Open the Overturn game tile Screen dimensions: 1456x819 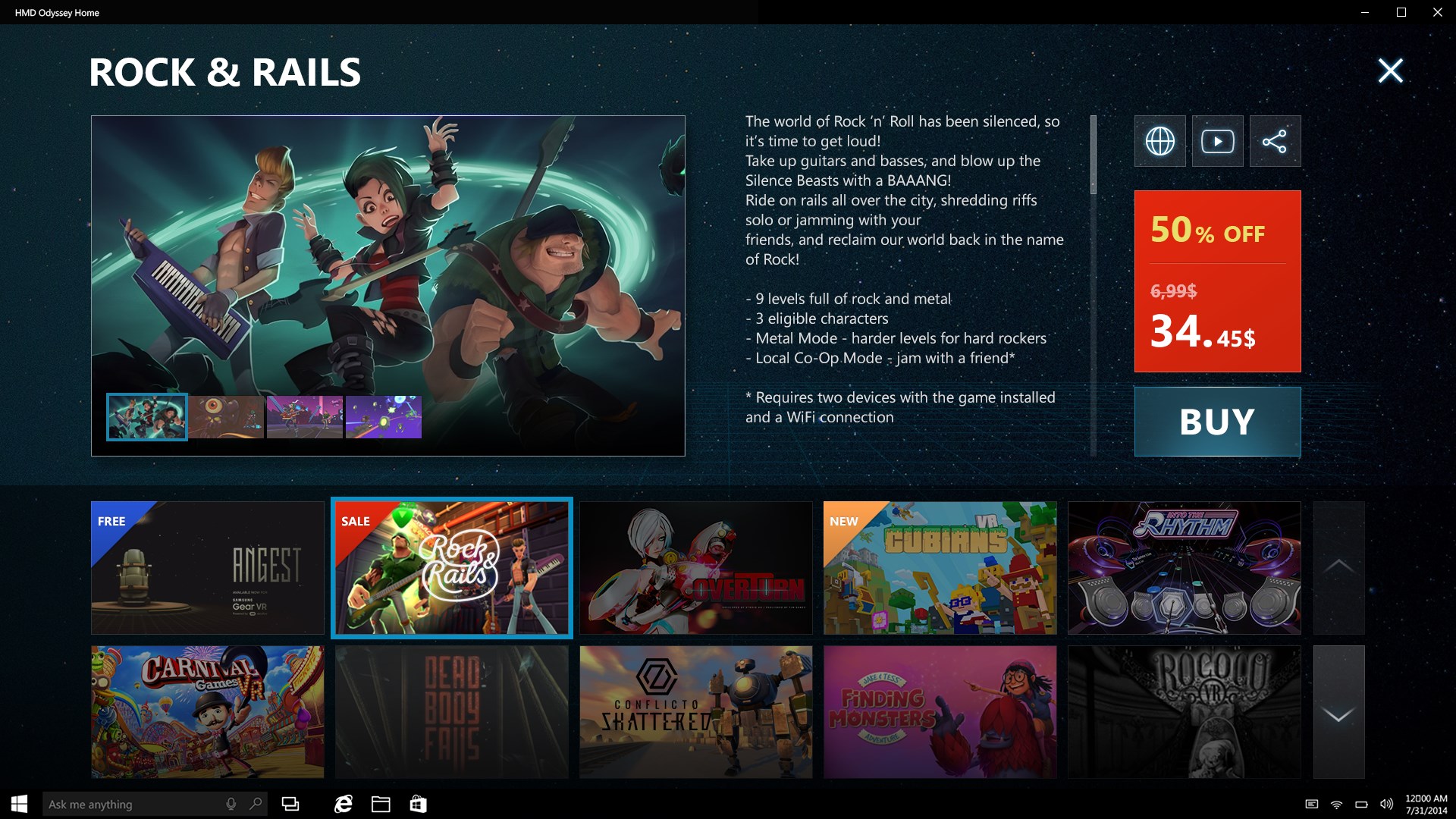tap(695, 567)
